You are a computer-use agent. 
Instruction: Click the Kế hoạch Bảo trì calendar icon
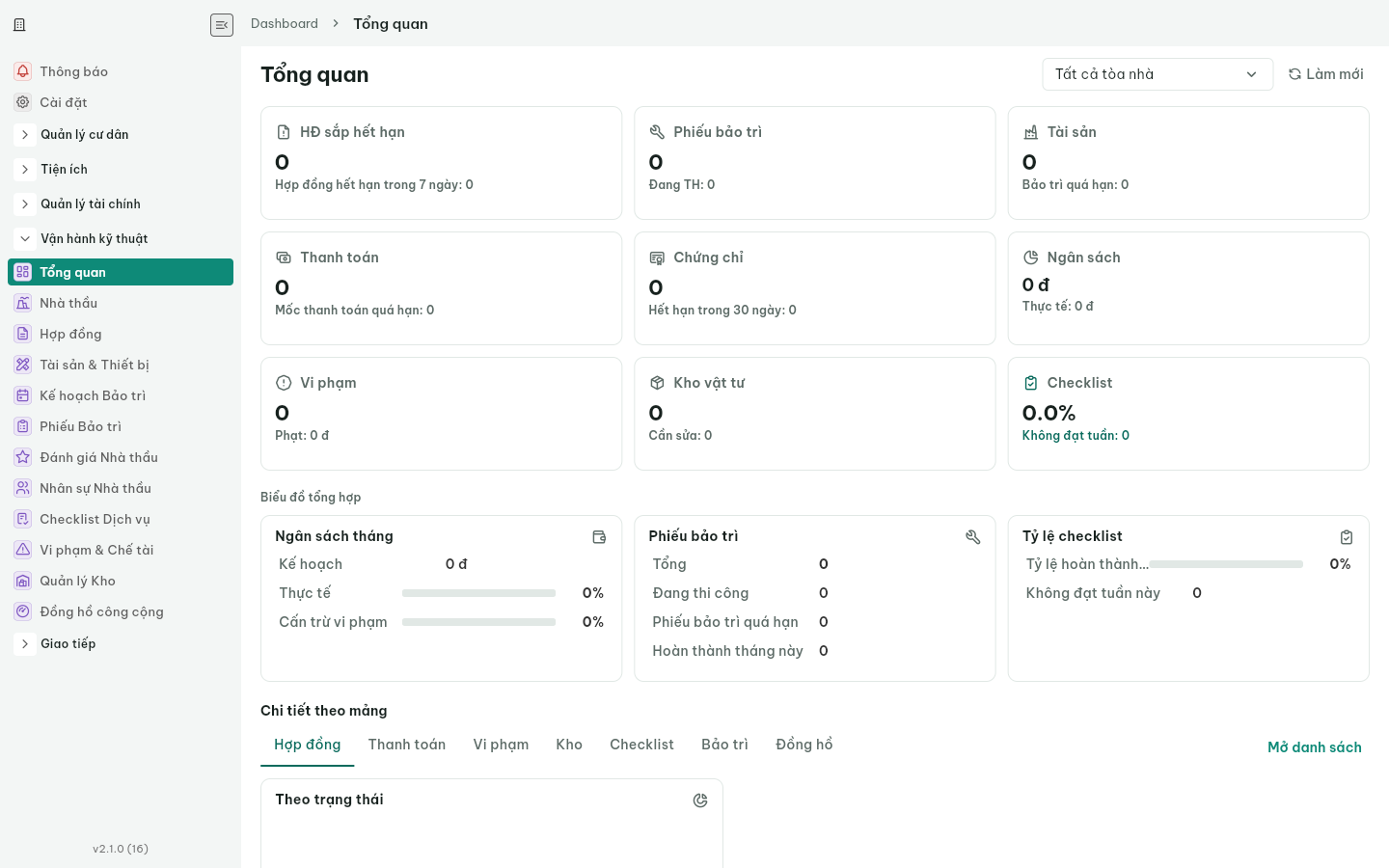(x=23, y=395)
